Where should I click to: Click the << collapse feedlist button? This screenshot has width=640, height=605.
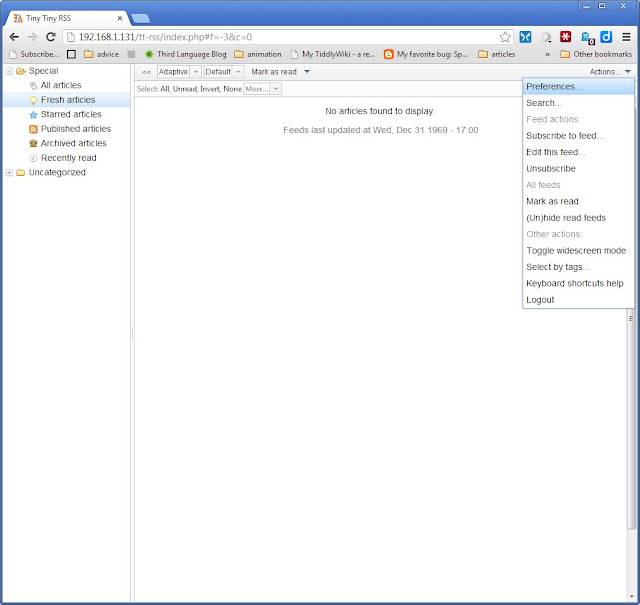click(147, 72)
